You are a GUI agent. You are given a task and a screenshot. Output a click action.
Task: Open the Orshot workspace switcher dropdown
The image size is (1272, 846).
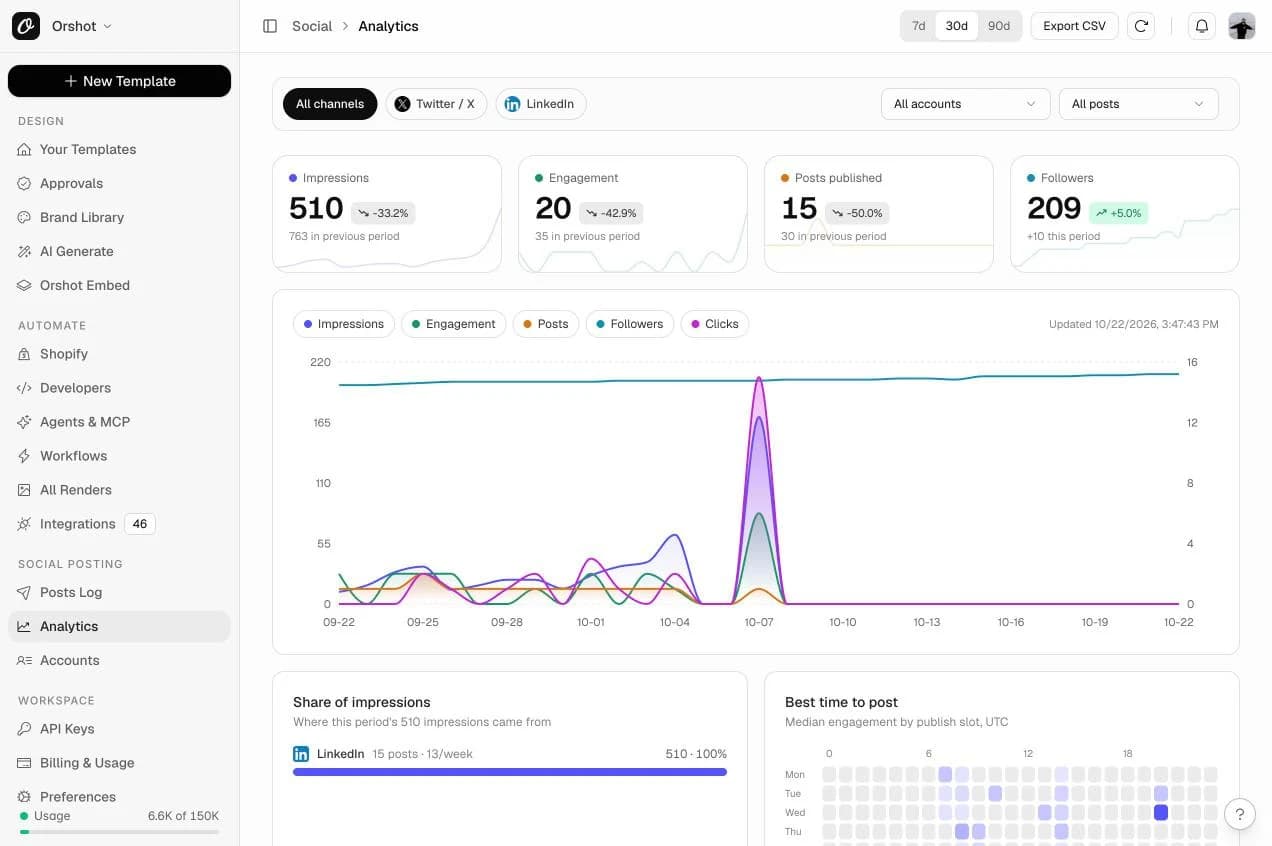[x=82, y=26]
